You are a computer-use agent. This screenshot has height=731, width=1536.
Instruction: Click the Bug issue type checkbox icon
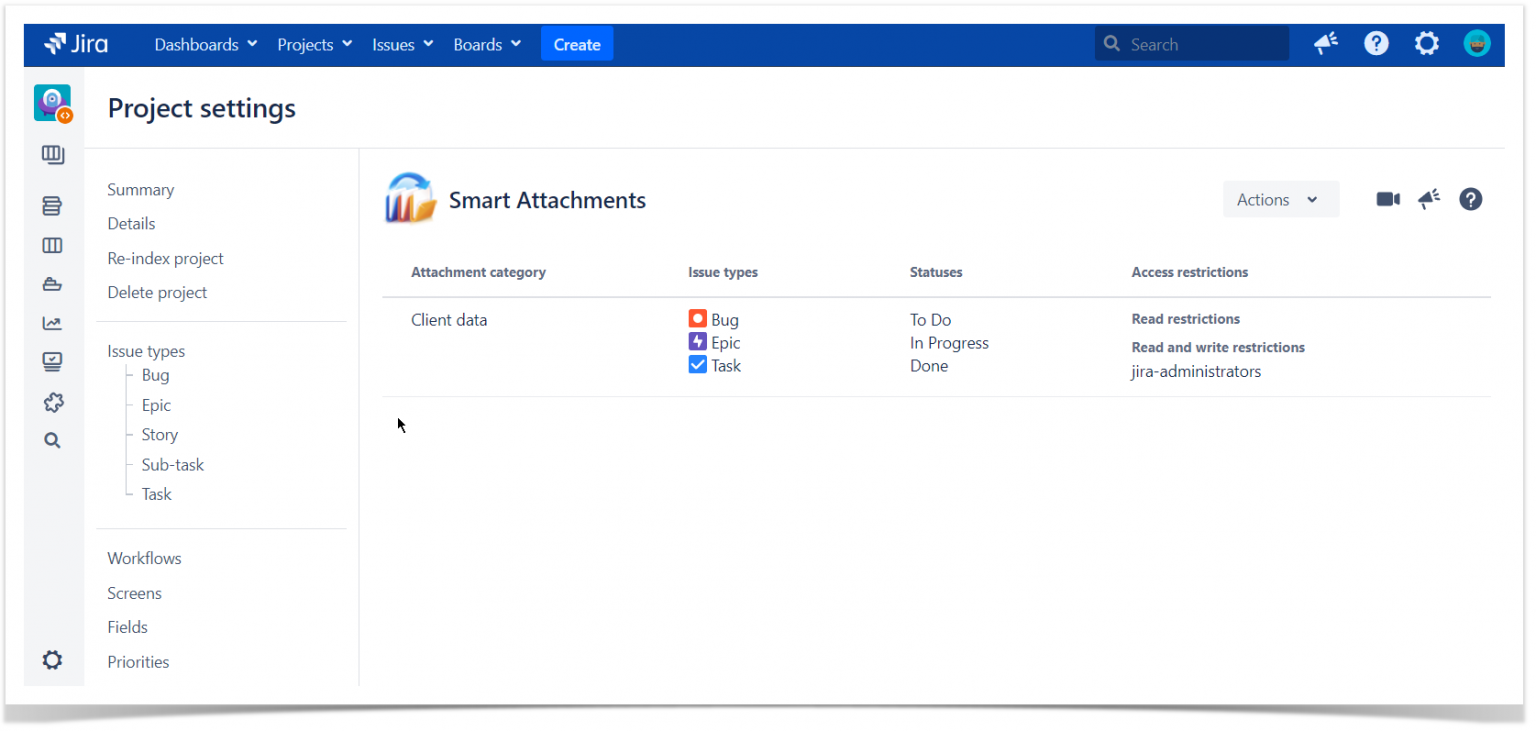pyautogui.click(x=697, y=318)
